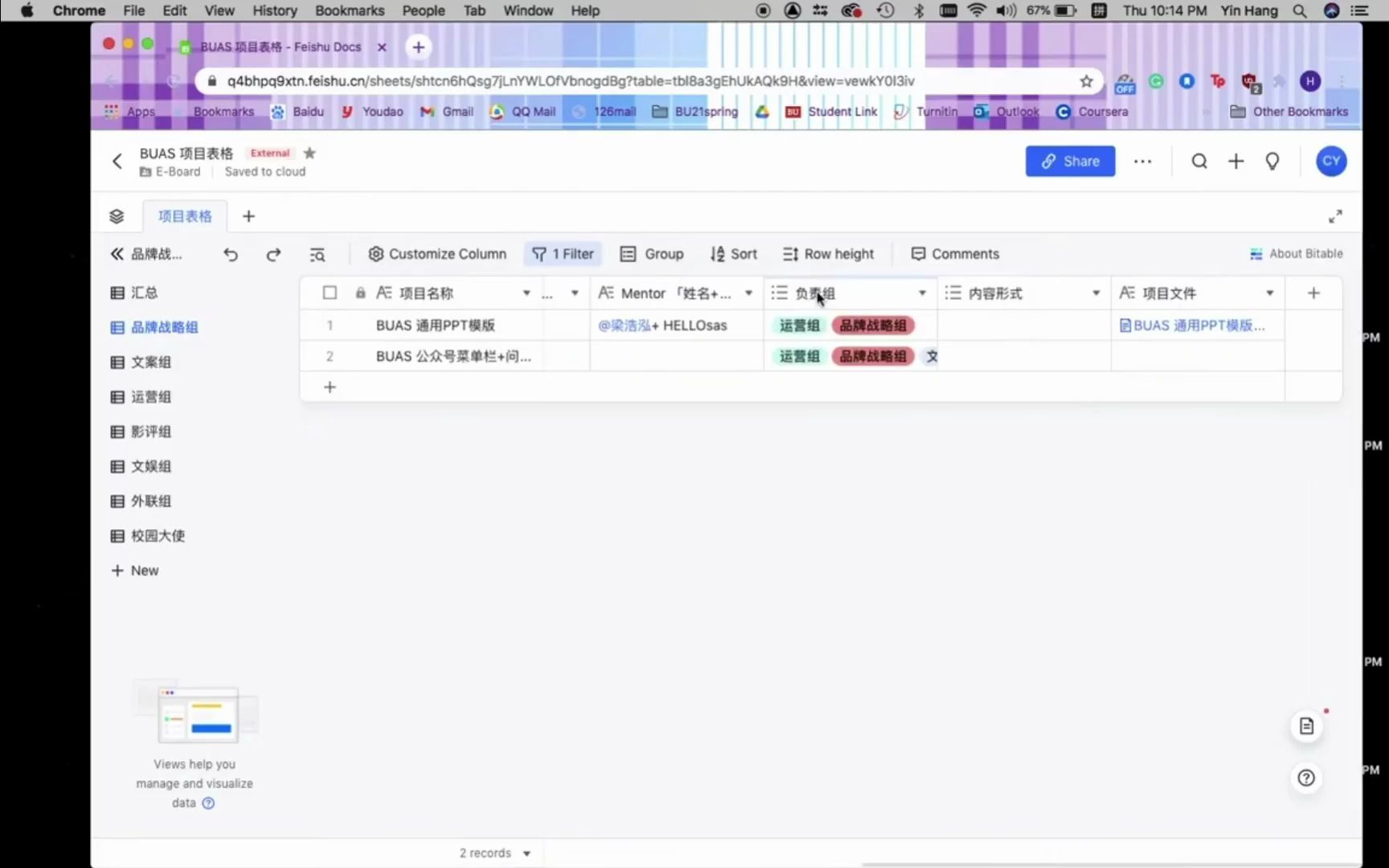Open the 负责组 column dropdown

click(922, 293)
